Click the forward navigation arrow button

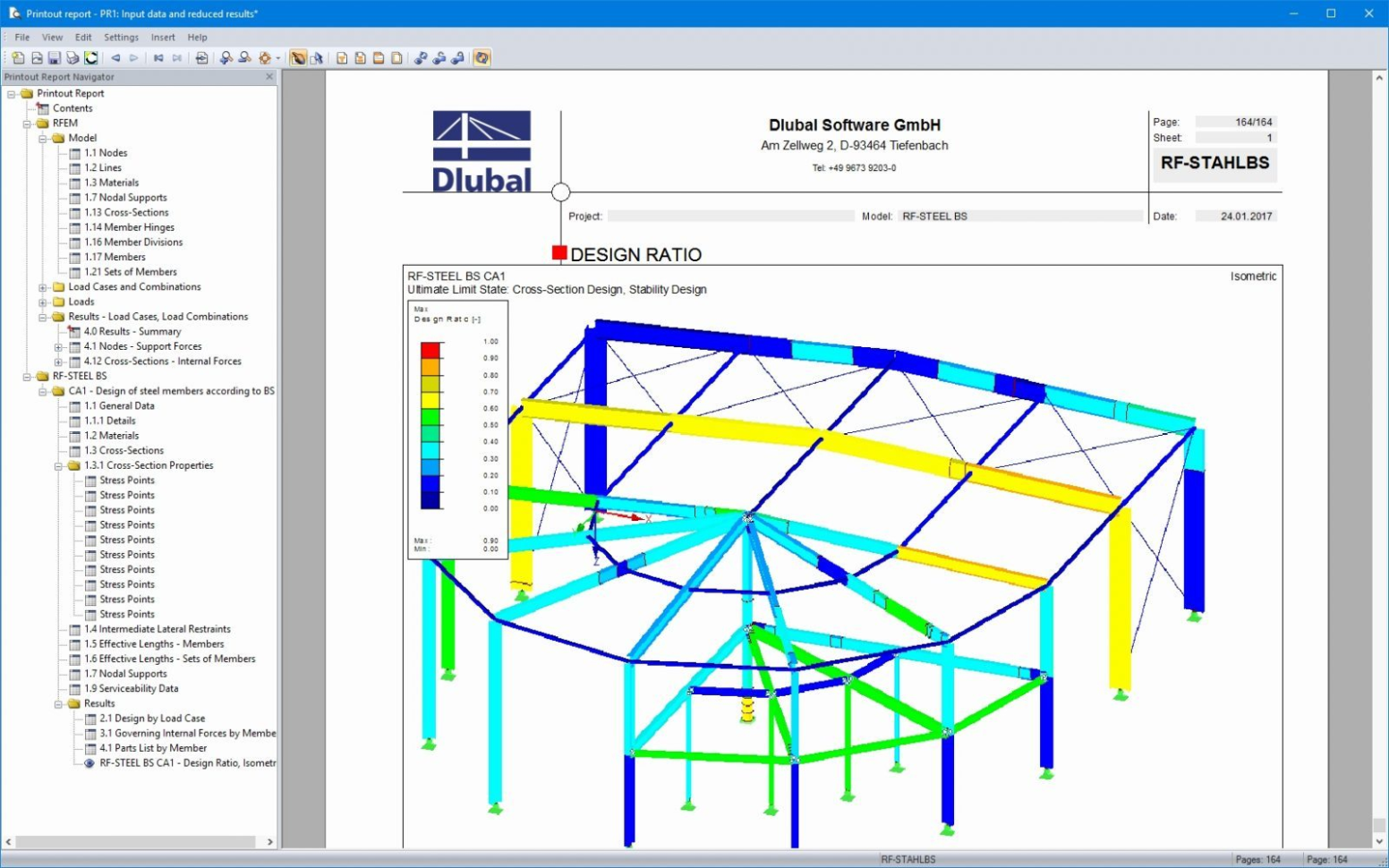(134, 57)
